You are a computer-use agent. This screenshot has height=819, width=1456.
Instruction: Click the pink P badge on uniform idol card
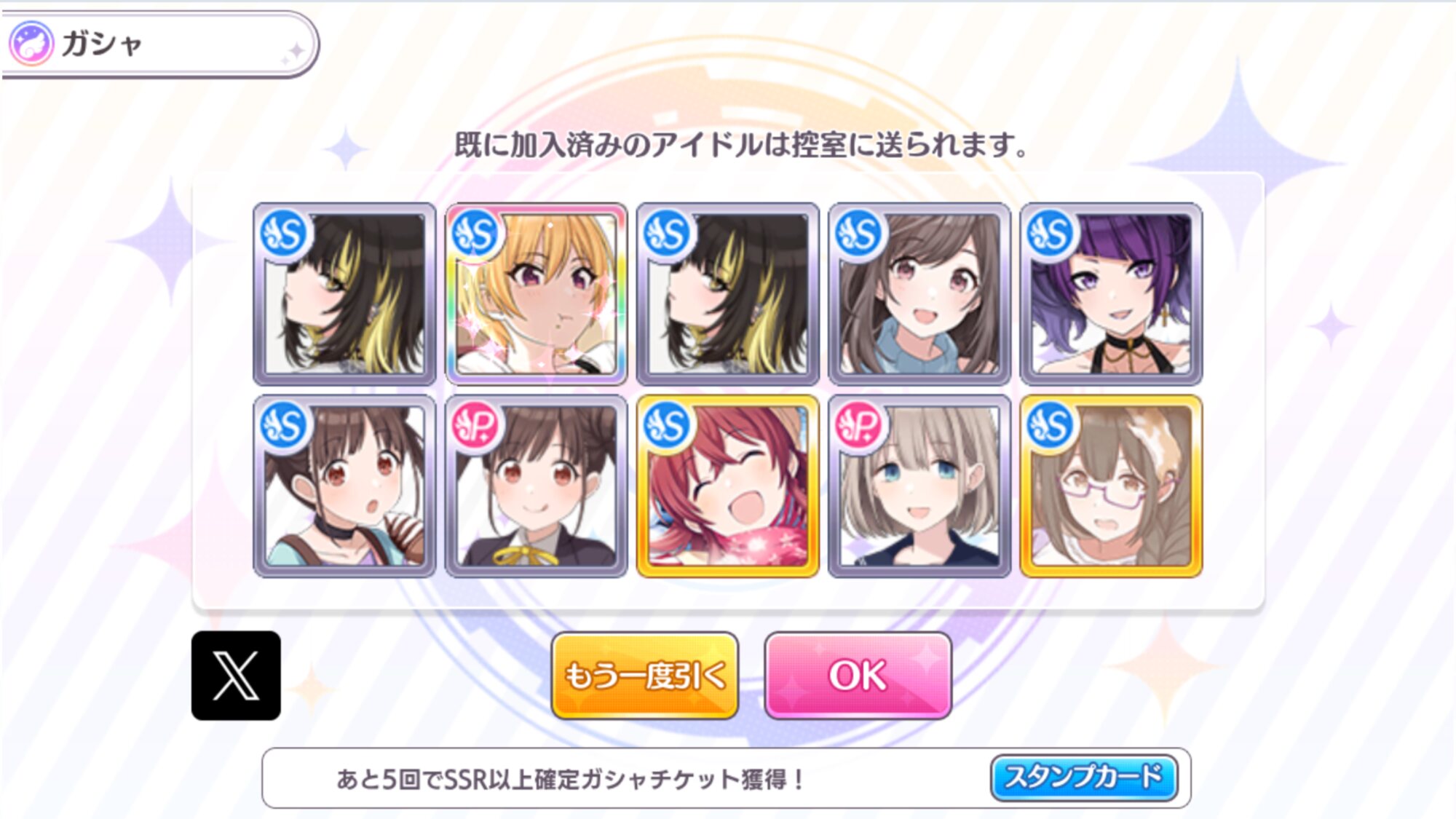point(475,426)
